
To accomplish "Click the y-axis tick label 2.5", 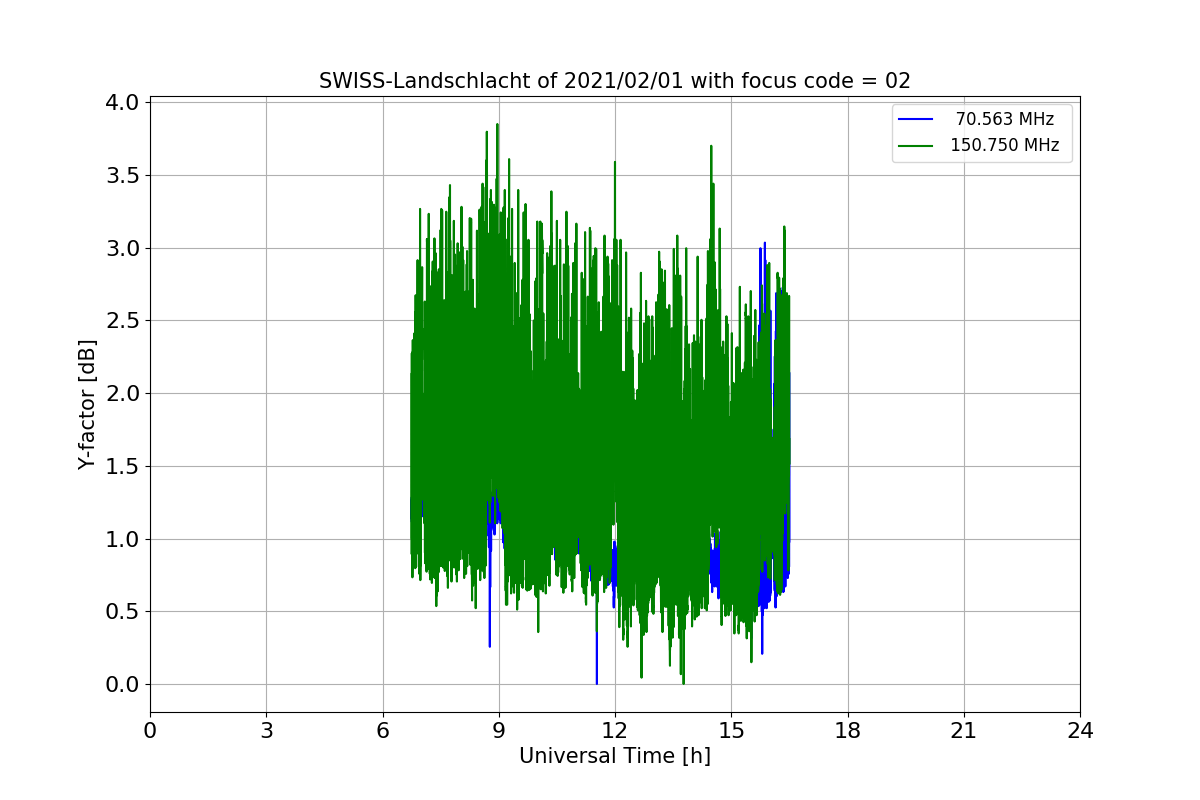I will pos(123,321).
